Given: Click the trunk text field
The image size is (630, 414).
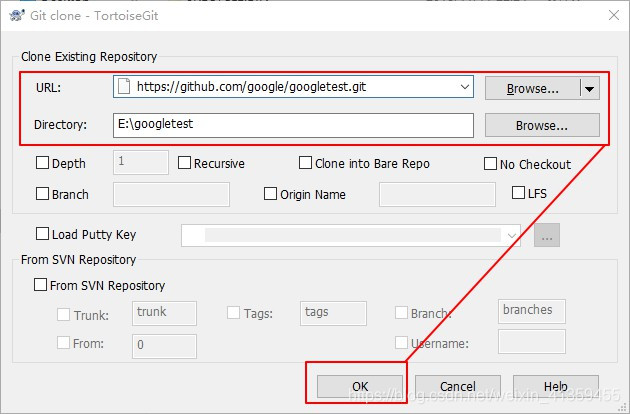Looking at the screenshot, I should [164, 313].
